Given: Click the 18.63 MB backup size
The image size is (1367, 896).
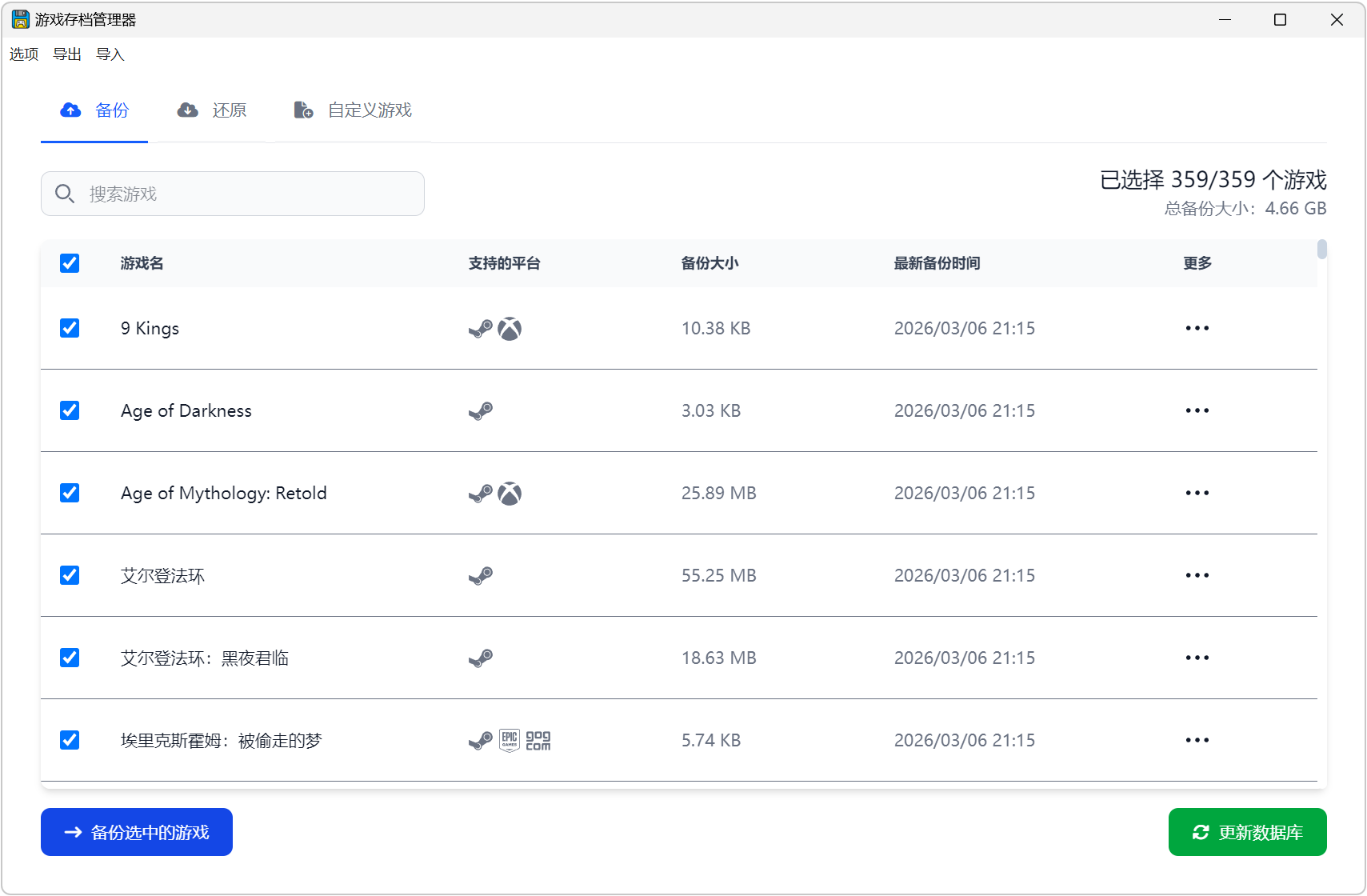Looking at the screenshot, I should click(x=719, y=658).
